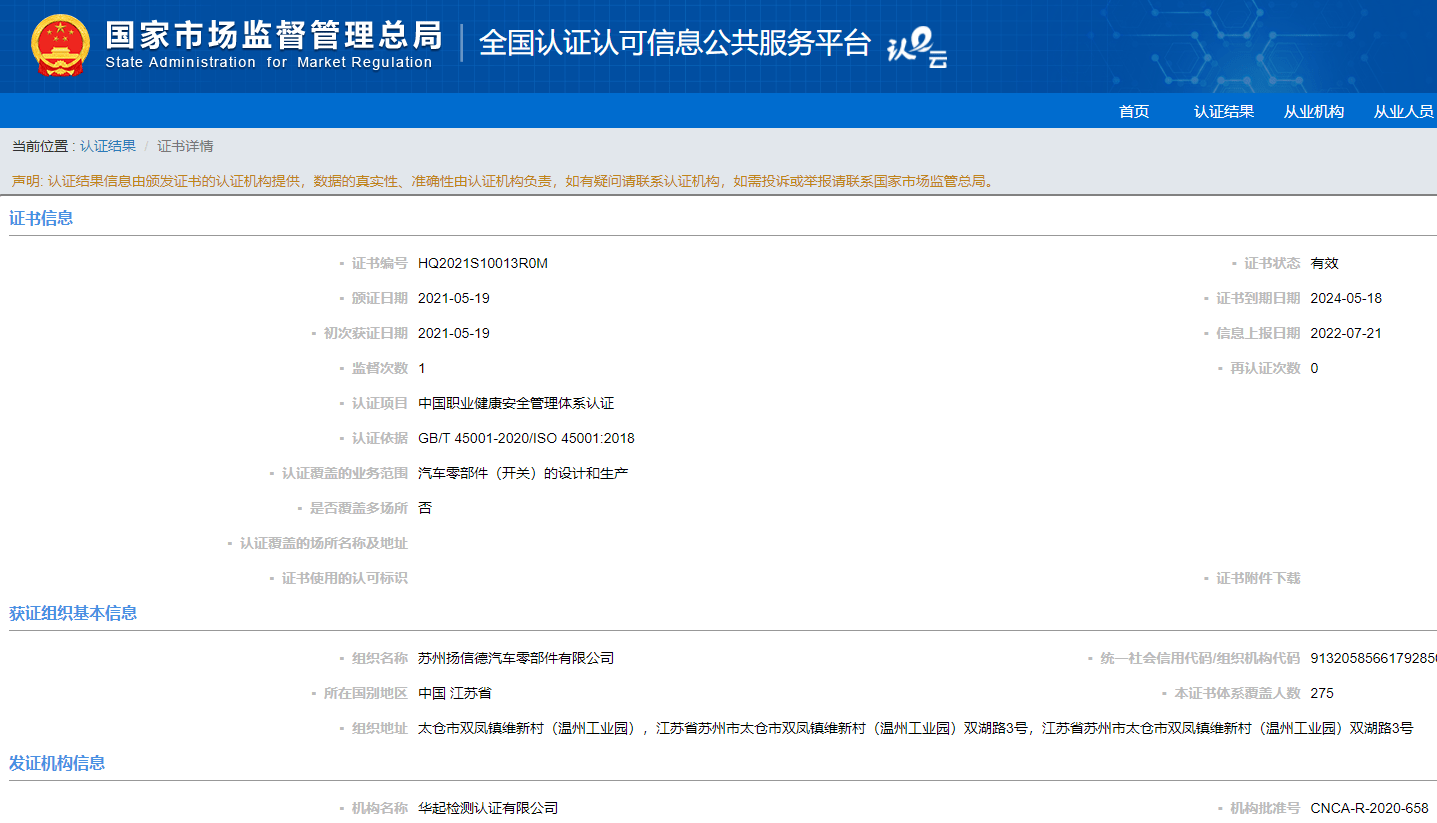Click approval number CNCA-R-2020-658
This screenshot has height=823, width=1437.
click(x=1369, y=808)
